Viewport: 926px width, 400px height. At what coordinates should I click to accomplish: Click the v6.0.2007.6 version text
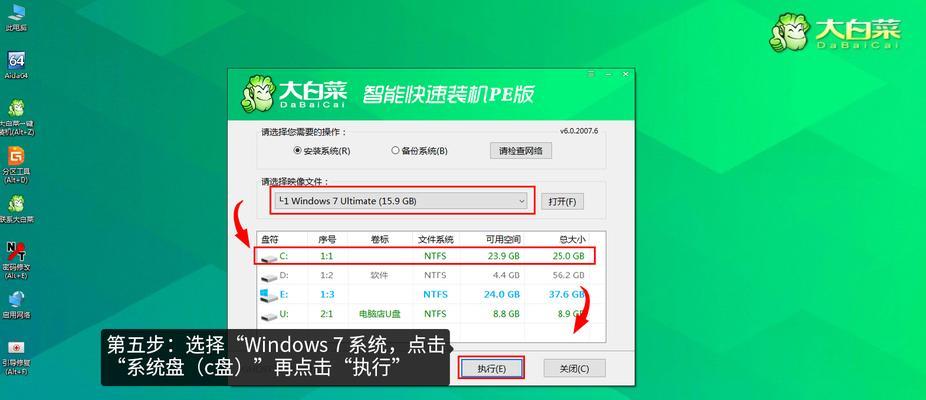point(579,131)
